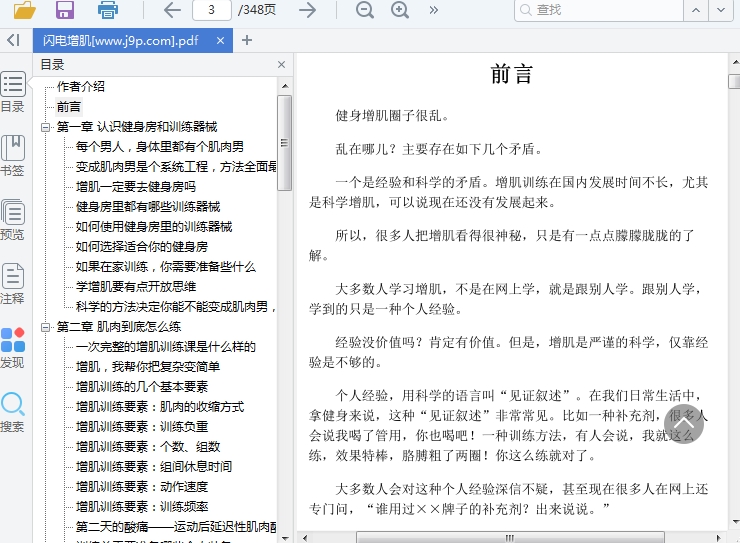Viewport: 740px width, 543px height.
Task: Find next match with the down chevron
Action: point(721,10)
